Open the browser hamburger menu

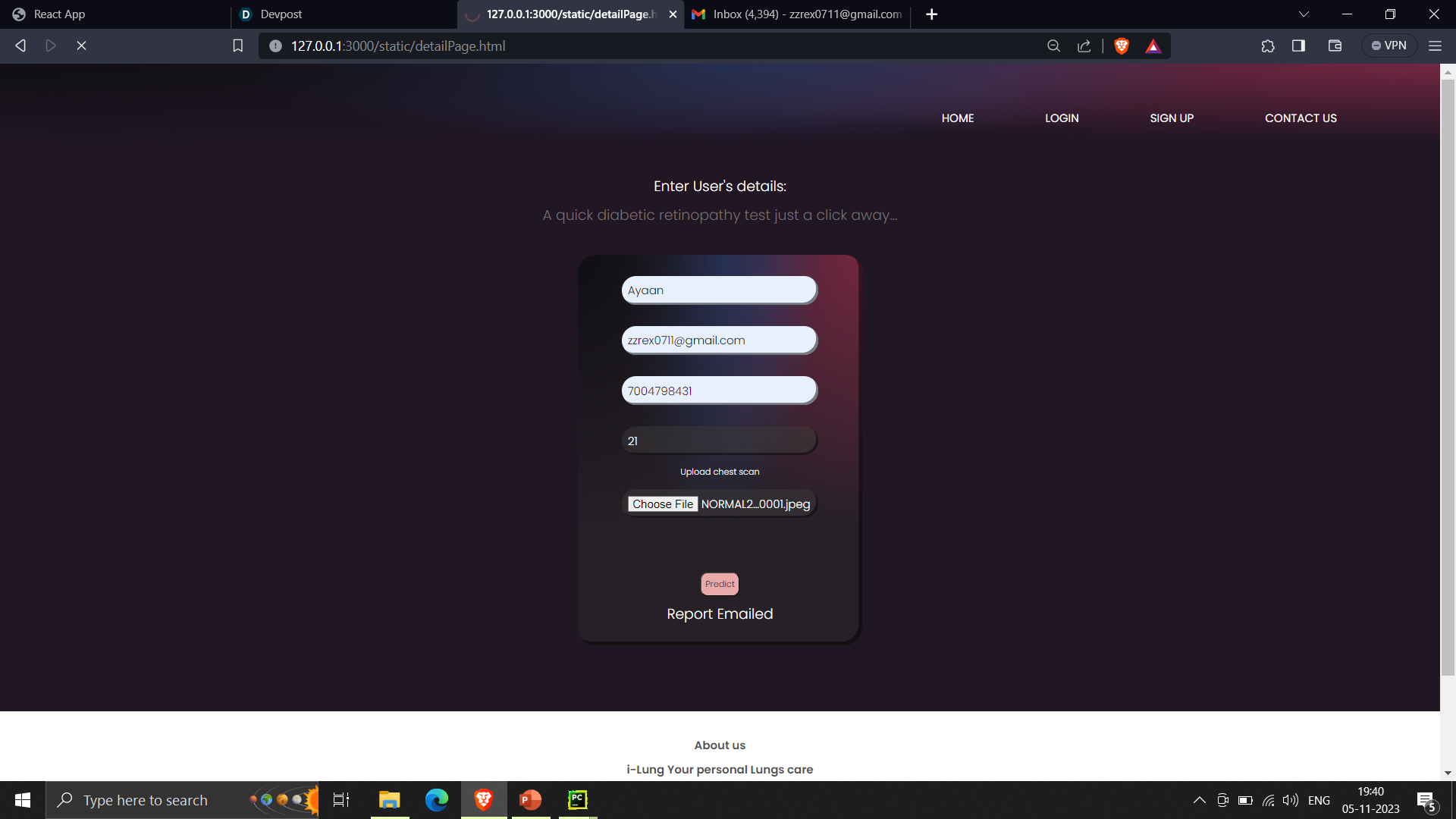pyautogui.click(x=1435, y=46)
